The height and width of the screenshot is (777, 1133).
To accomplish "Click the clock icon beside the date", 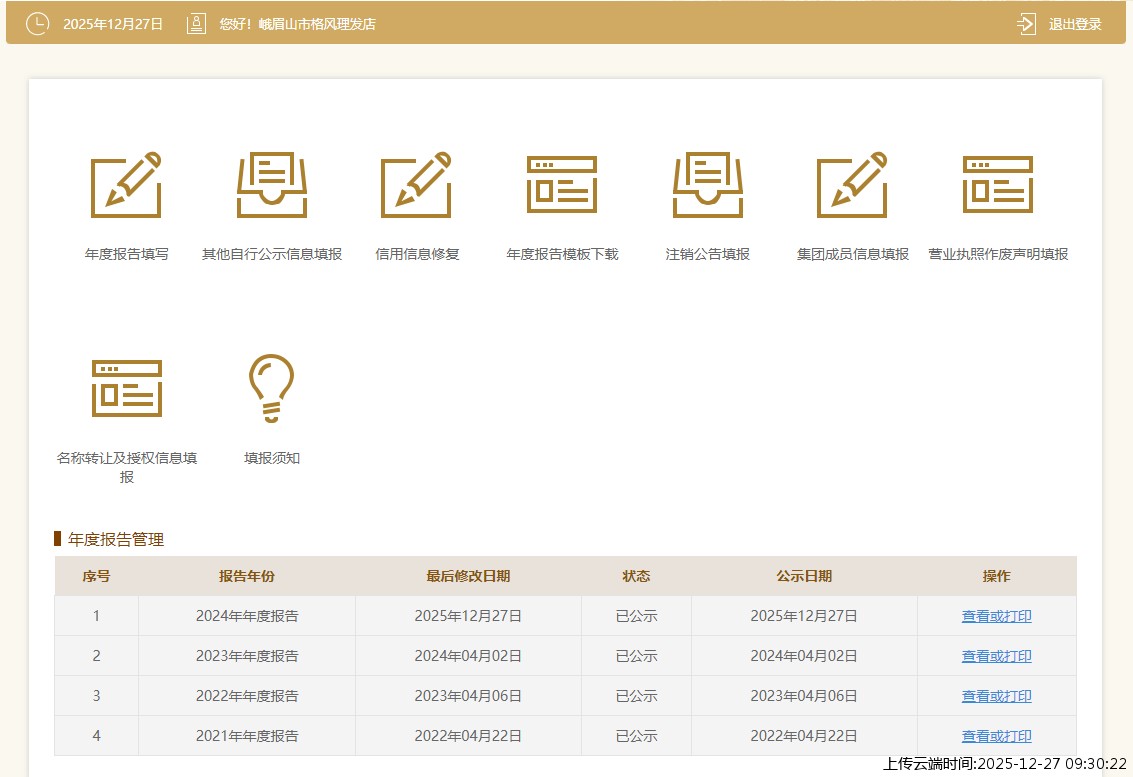I will click(37, 24).
